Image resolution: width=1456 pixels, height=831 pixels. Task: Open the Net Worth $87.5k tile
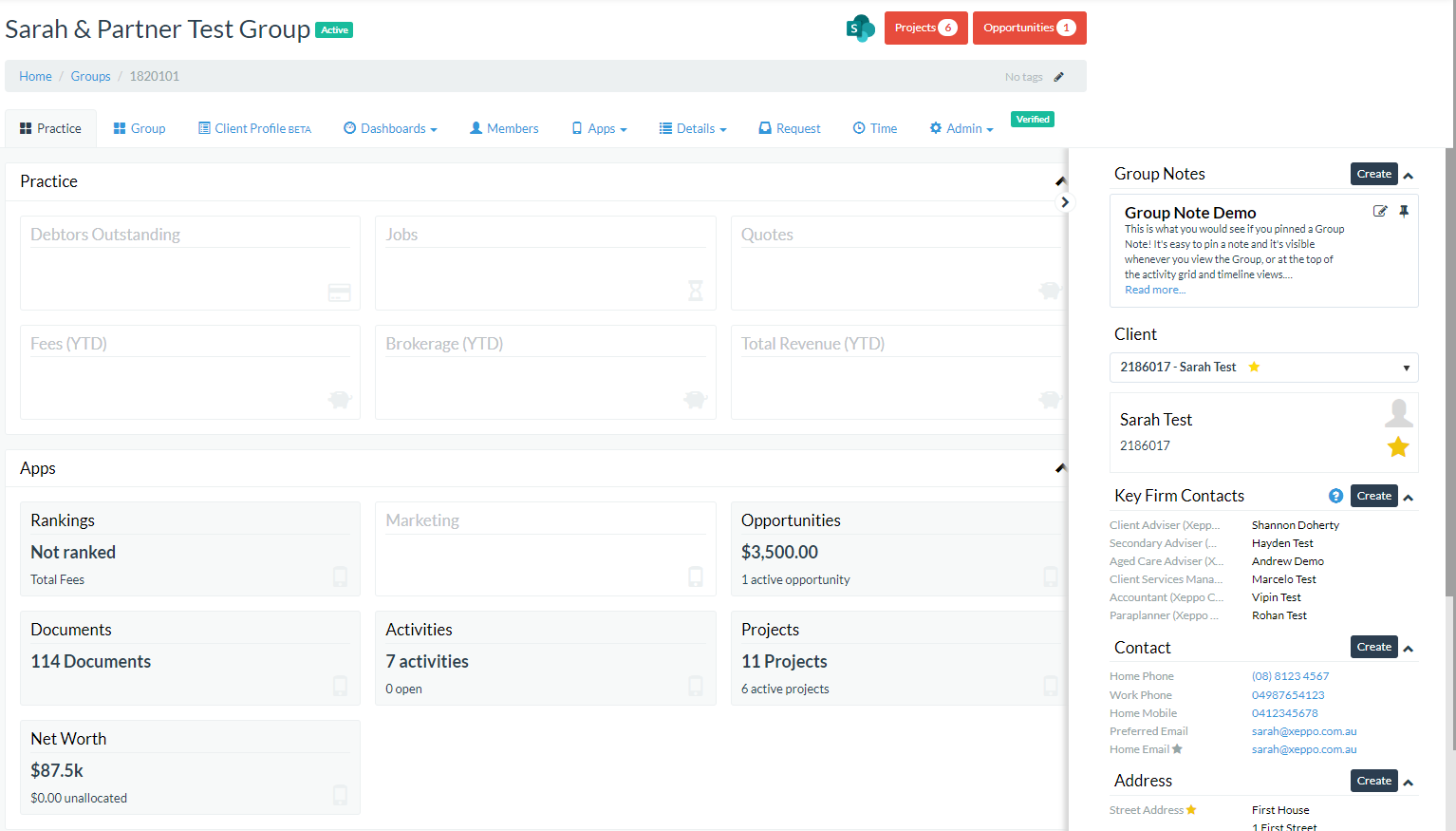190,767
